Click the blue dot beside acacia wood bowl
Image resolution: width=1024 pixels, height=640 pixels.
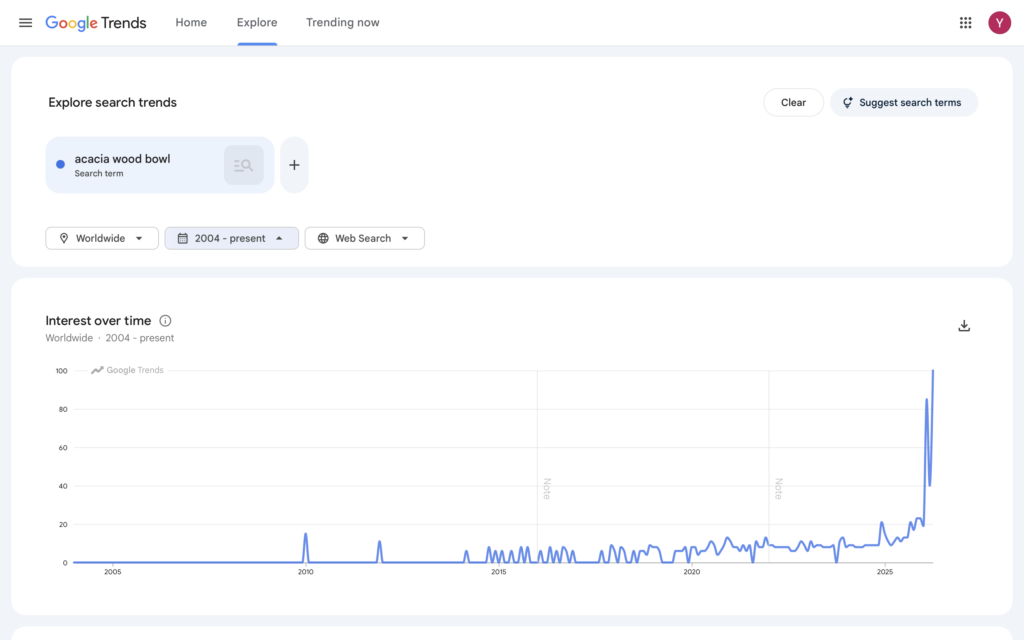tap(61, 165)
